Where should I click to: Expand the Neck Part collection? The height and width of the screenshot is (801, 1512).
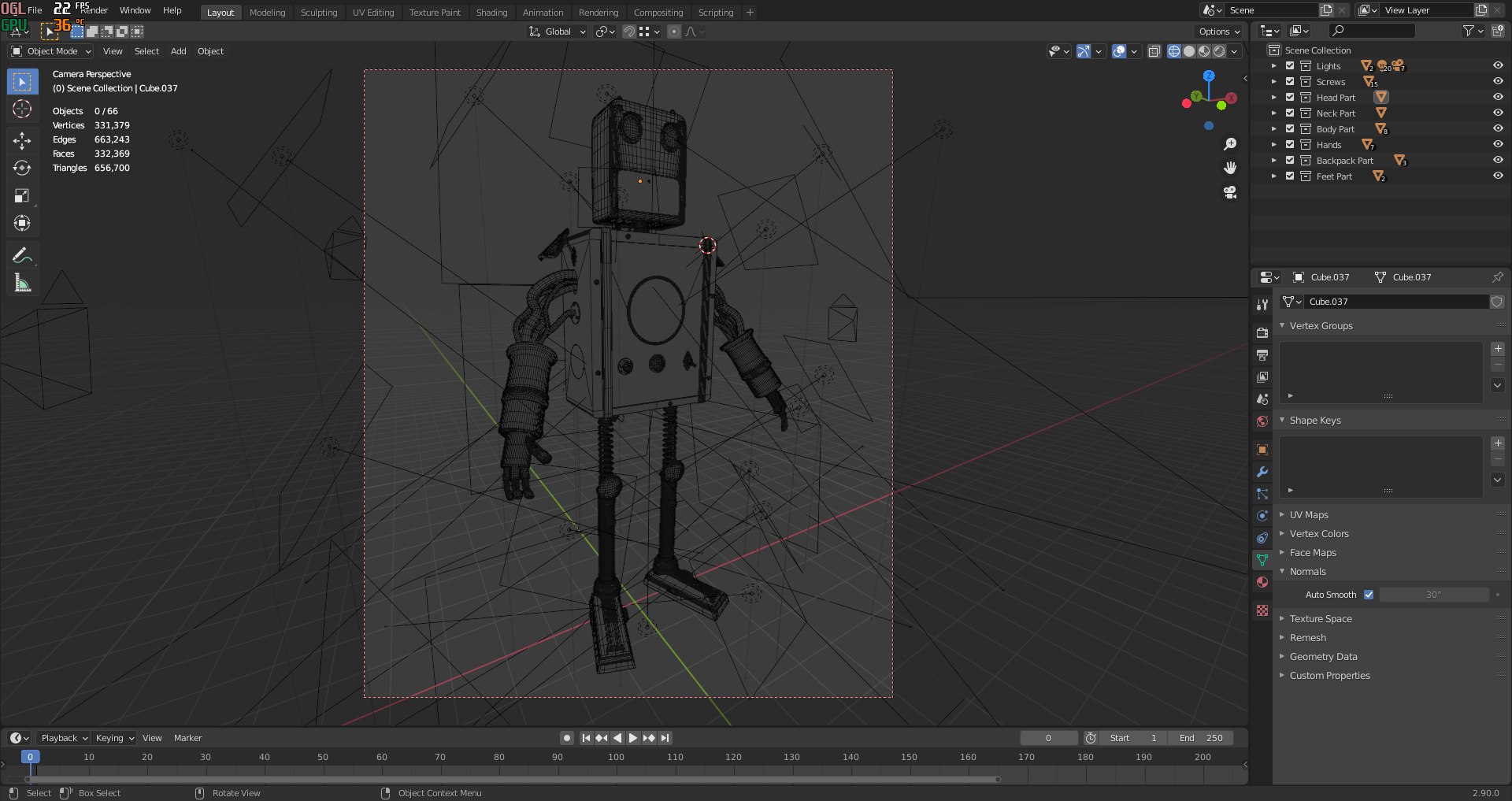click(x=1274, y=113)
